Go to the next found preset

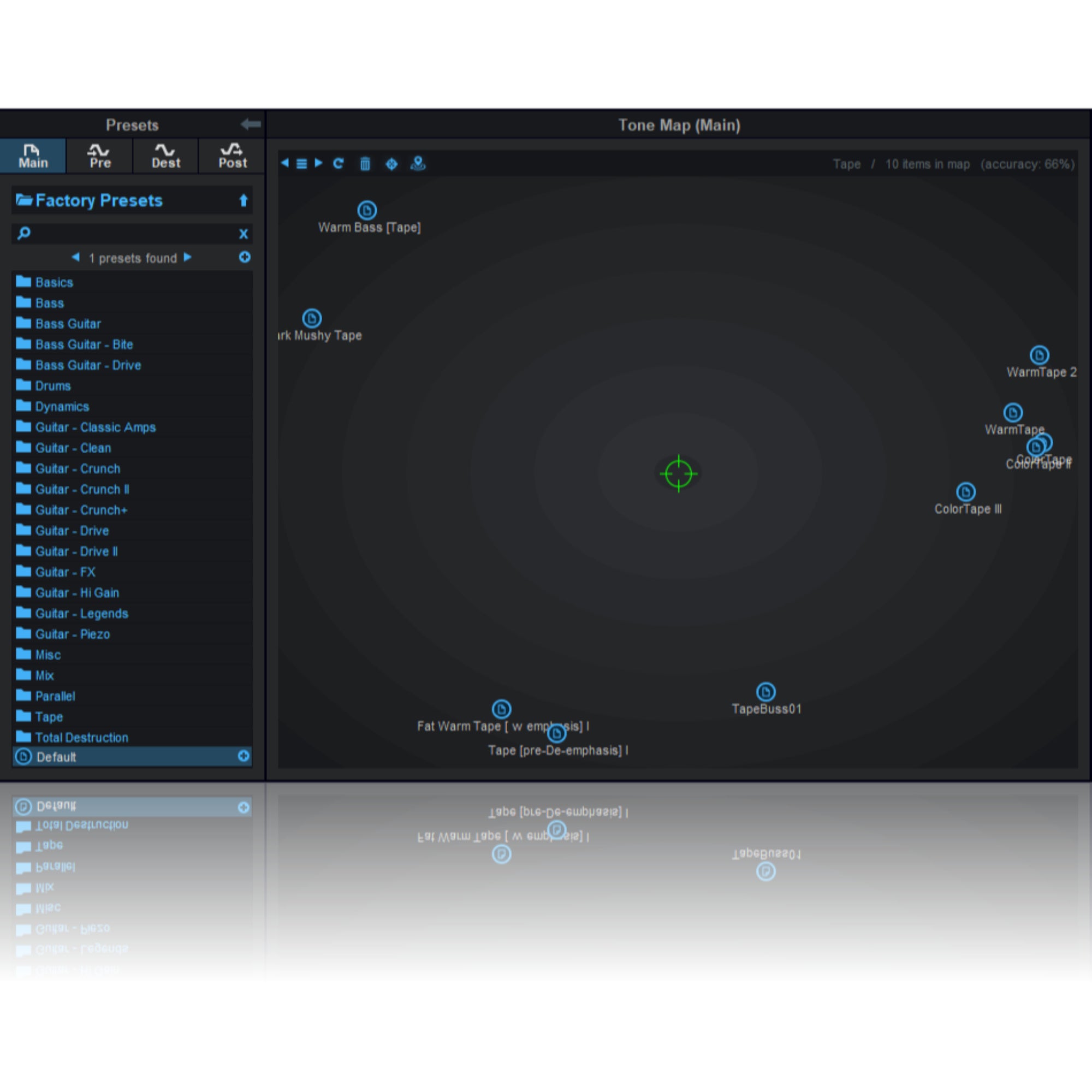(188, 258)
